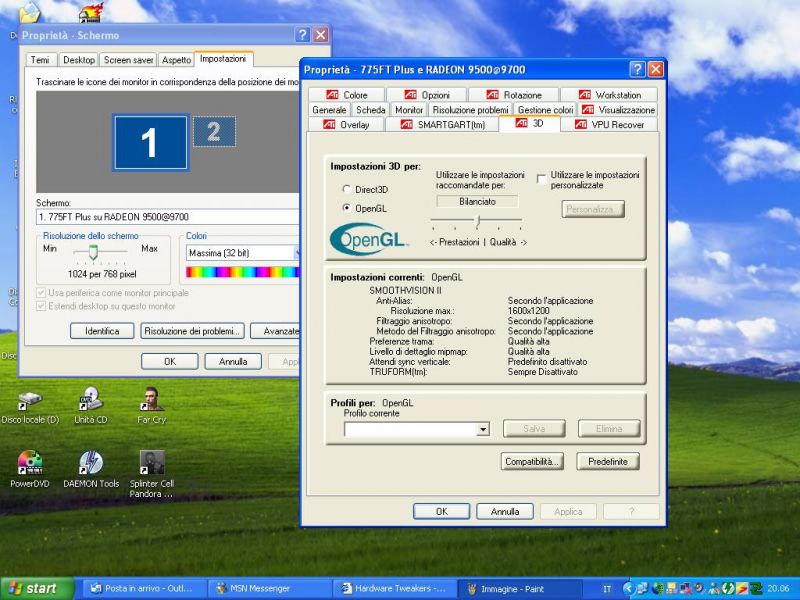The height and width of the screenshot is (600, 800).
Task: Enable Utilizzare le impostazioni personalizzate checkbox
Action: click(541, 179)
